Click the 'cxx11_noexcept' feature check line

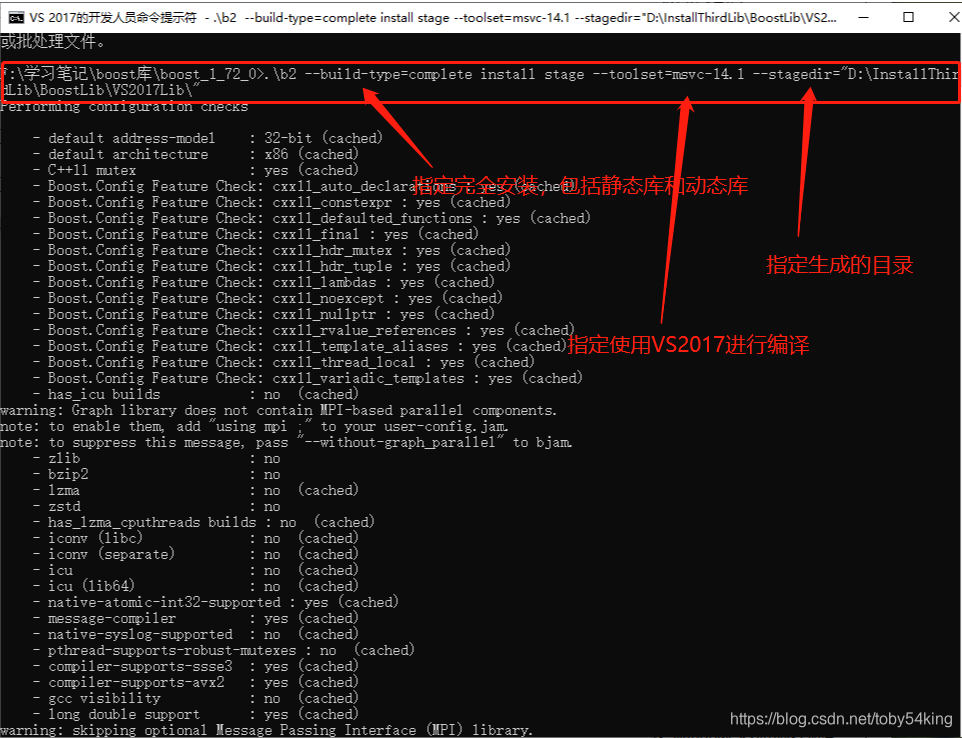click(268, 298)
